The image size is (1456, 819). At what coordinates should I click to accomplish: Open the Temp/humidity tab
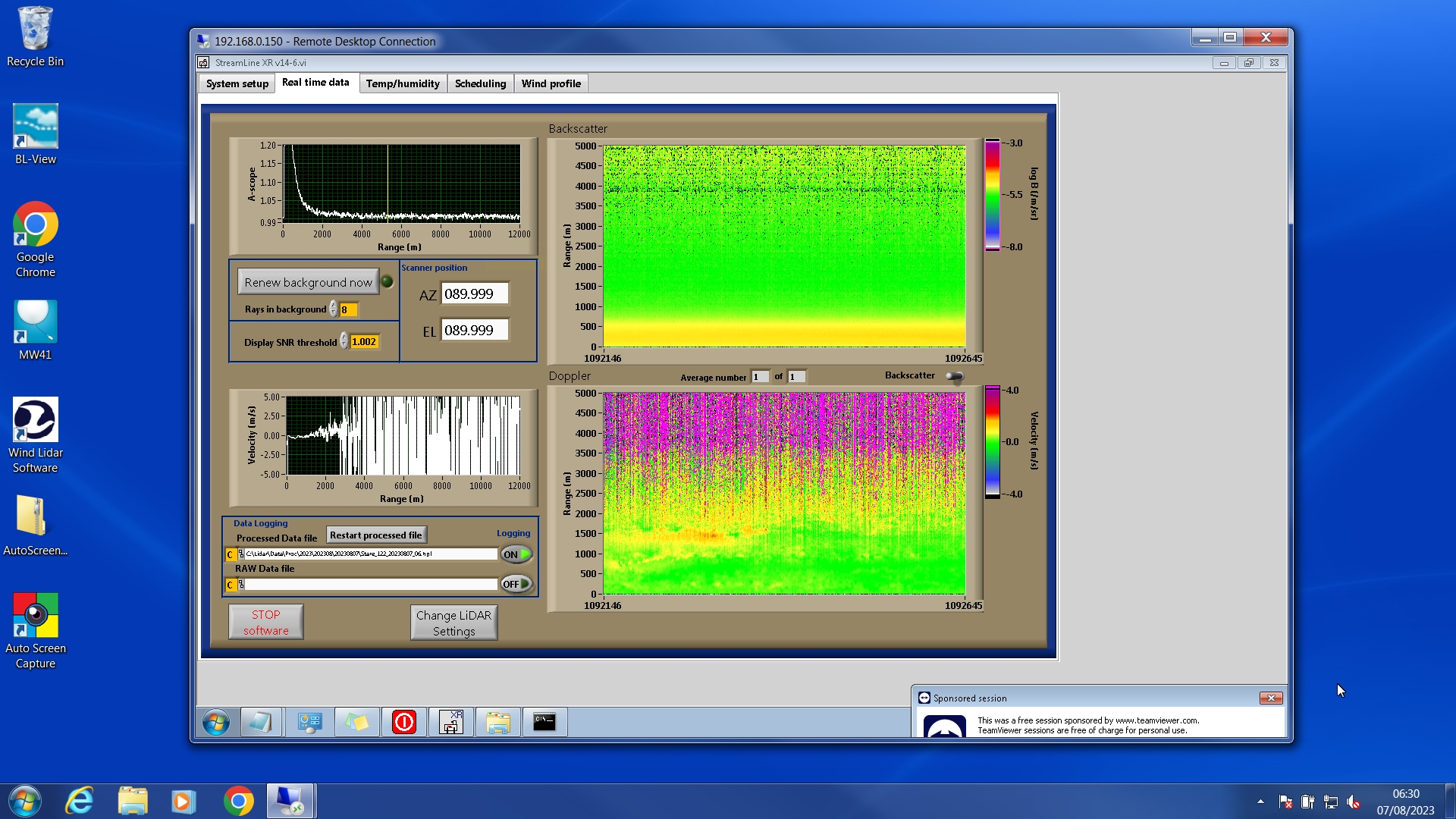click(402, 83)
